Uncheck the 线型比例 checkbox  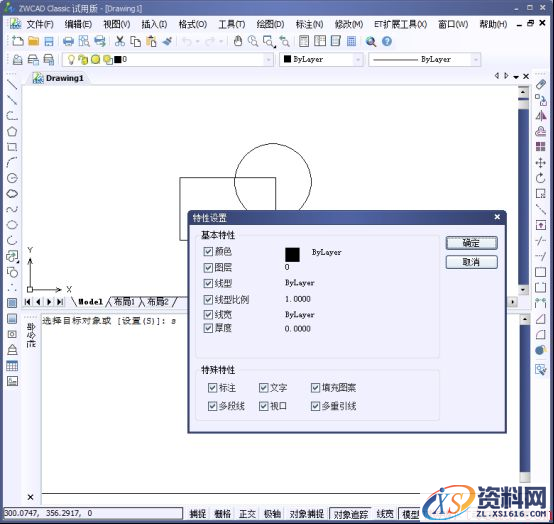click(208, 300)
